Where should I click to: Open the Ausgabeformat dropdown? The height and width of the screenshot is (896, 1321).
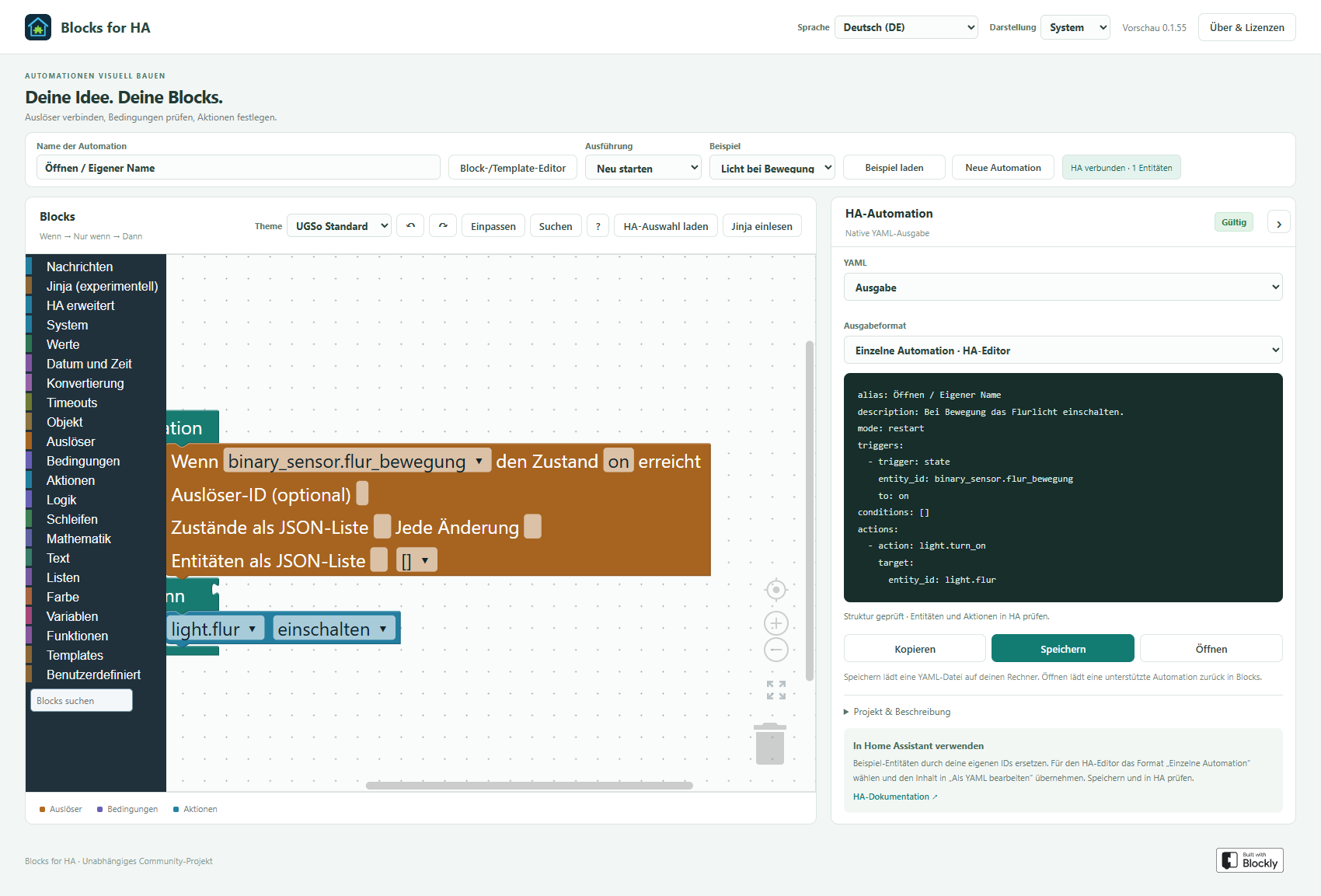coord(1063,350)
